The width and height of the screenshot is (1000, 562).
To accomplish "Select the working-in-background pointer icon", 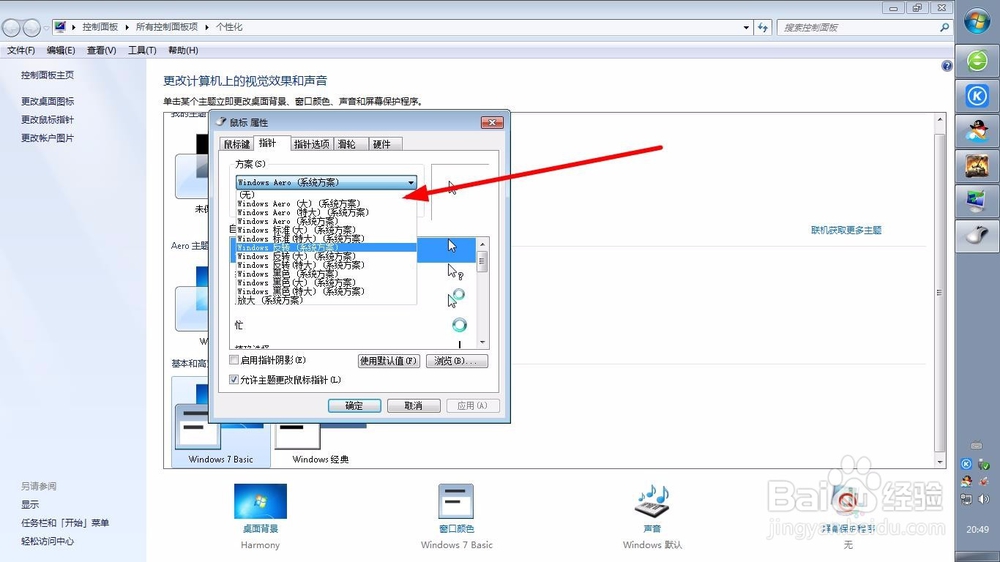I will click(x=456, y=298).
